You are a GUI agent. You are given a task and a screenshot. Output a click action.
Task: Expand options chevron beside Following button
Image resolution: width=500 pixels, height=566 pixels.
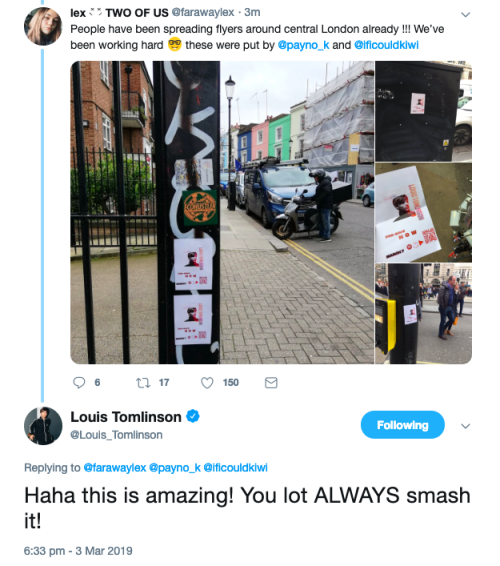pyautogui.click(x=465, y=426)
